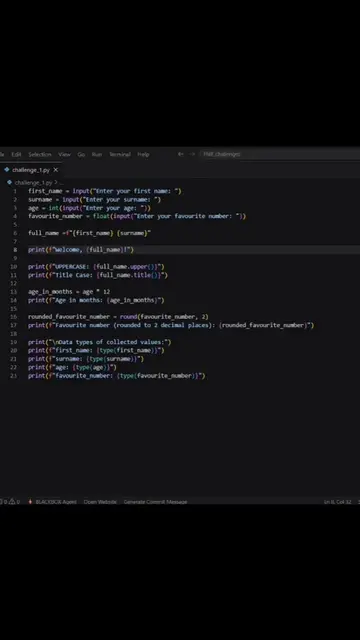Click line number 8 in the gutter
This screenshot has height=640, width=360.
pyautogui.click(x=15, y=250)
